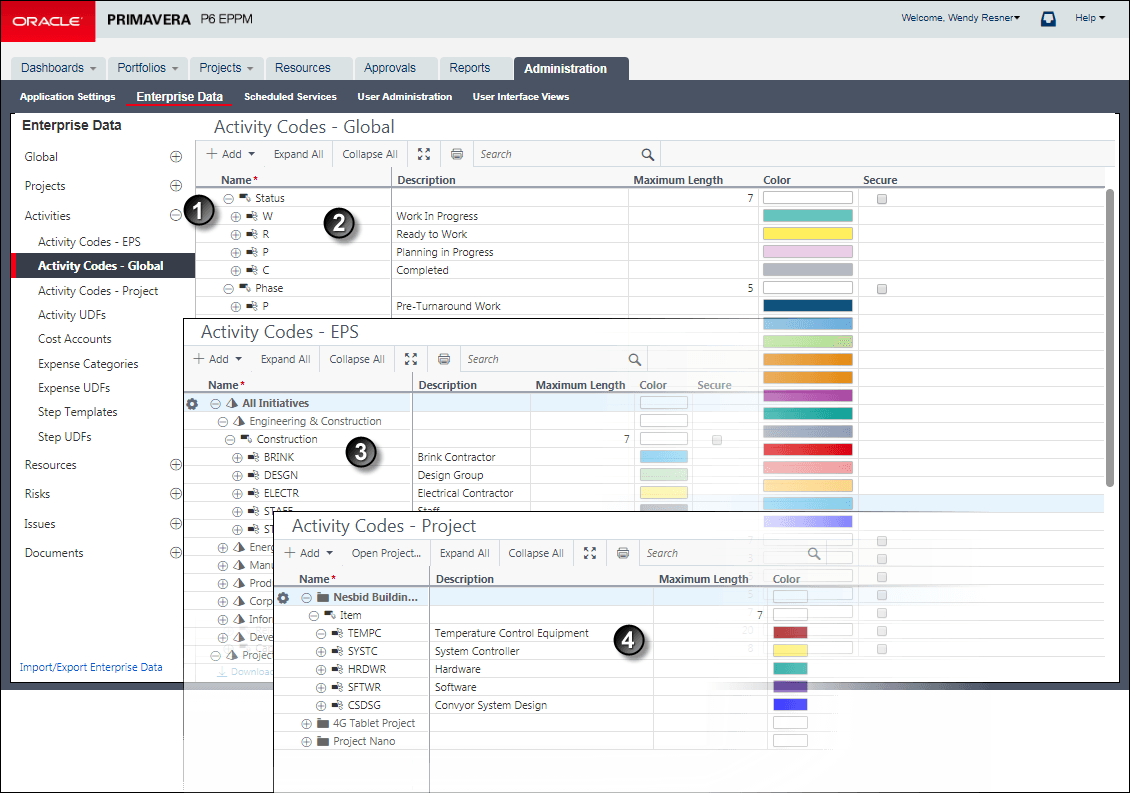
Task: Select Cost Accounts in sidebar
Action: coord(75,339)
